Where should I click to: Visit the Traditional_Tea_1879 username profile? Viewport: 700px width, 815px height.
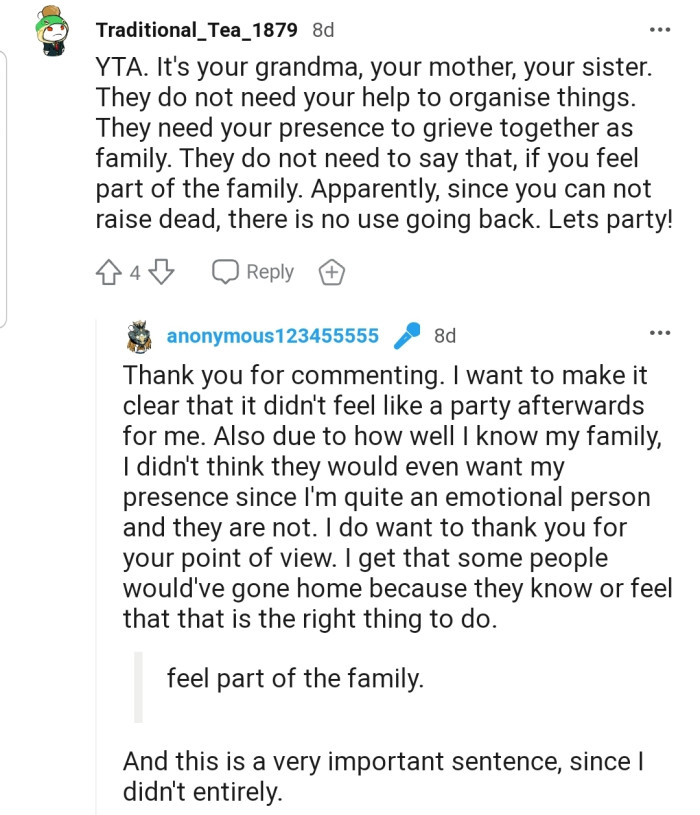(x=195, y=30)
